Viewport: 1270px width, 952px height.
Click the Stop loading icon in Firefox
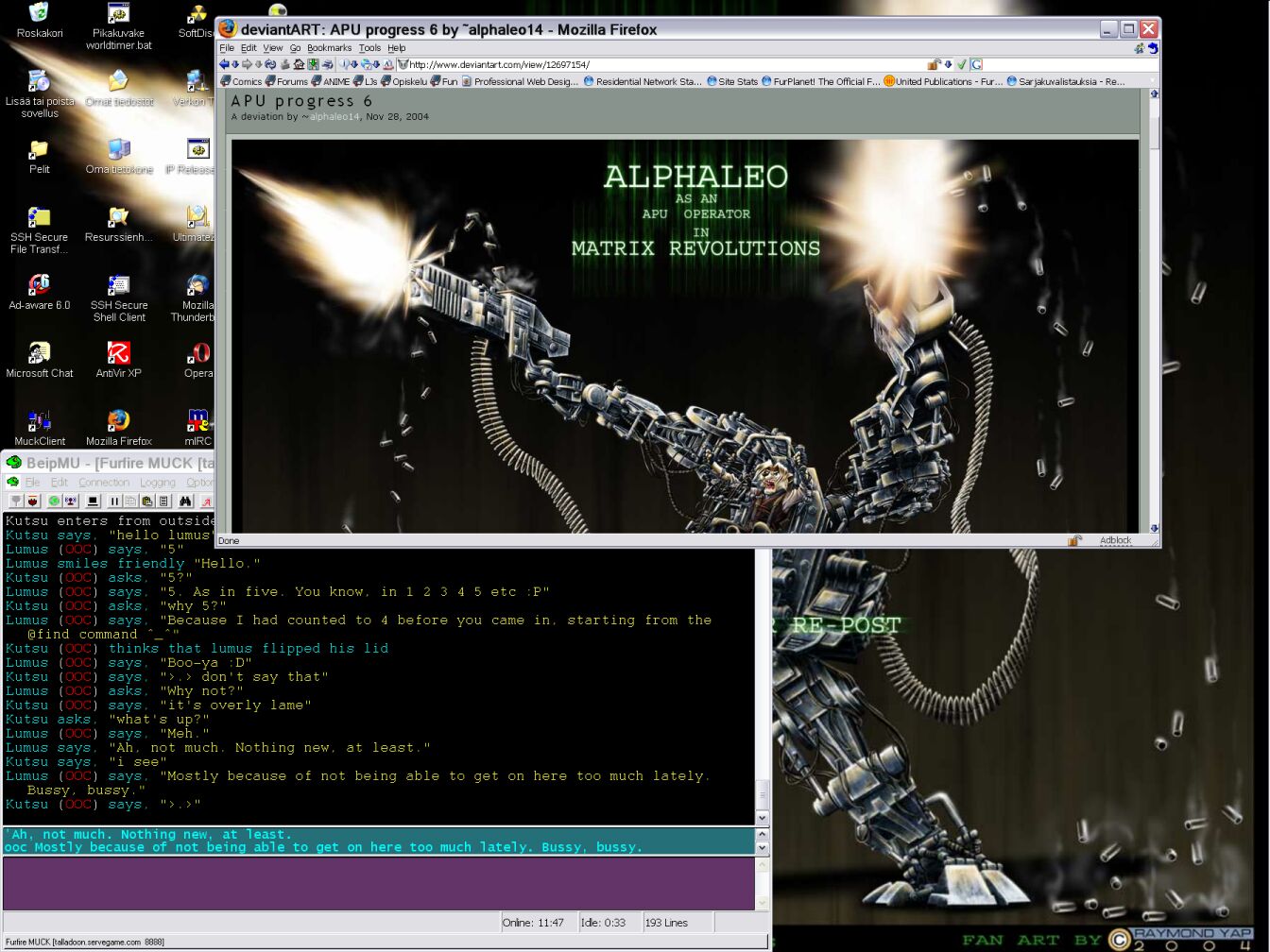(x=284, y=64)
